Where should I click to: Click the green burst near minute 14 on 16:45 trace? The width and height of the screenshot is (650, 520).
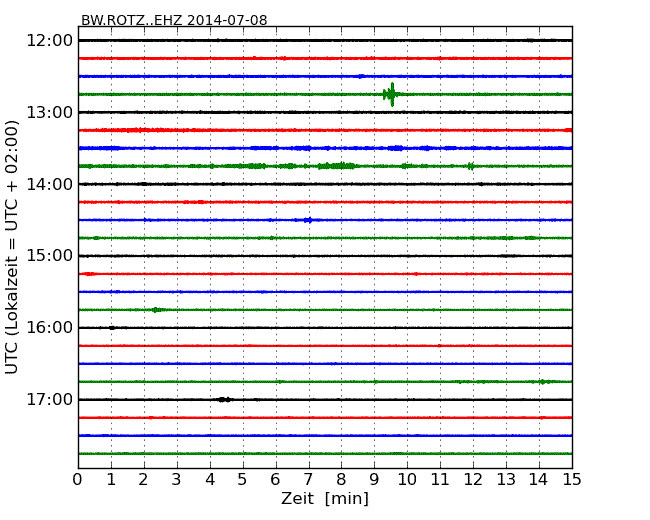click(x=543, y=382)
